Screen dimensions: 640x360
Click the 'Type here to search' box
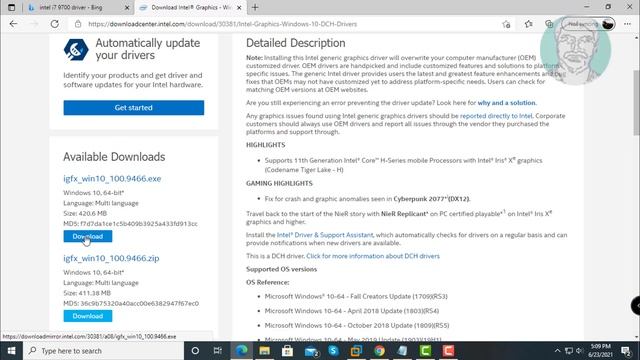103,351
